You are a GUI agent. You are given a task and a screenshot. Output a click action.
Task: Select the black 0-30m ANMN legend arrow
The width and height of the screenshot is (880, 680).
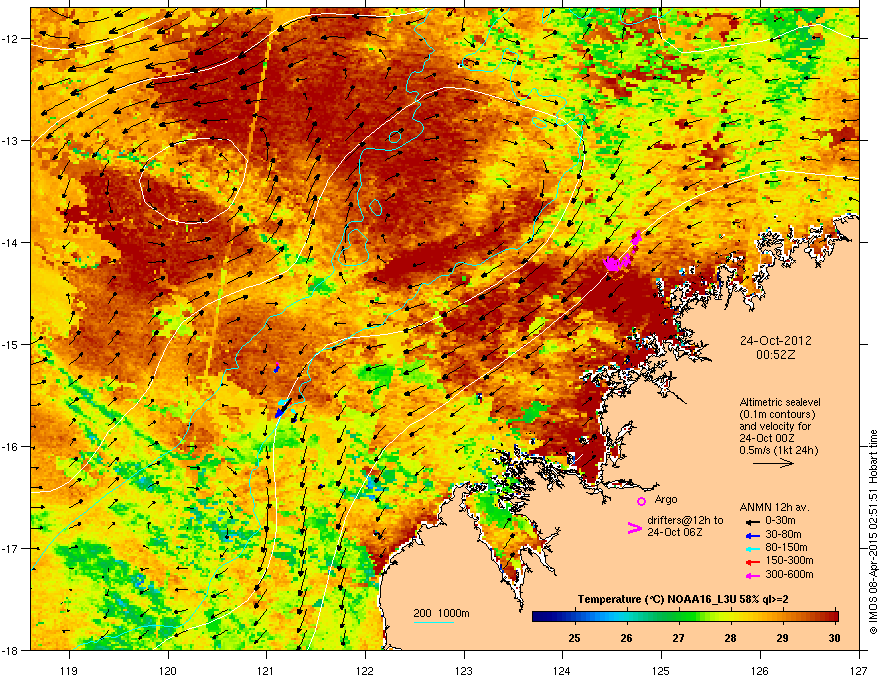[751, 521]
